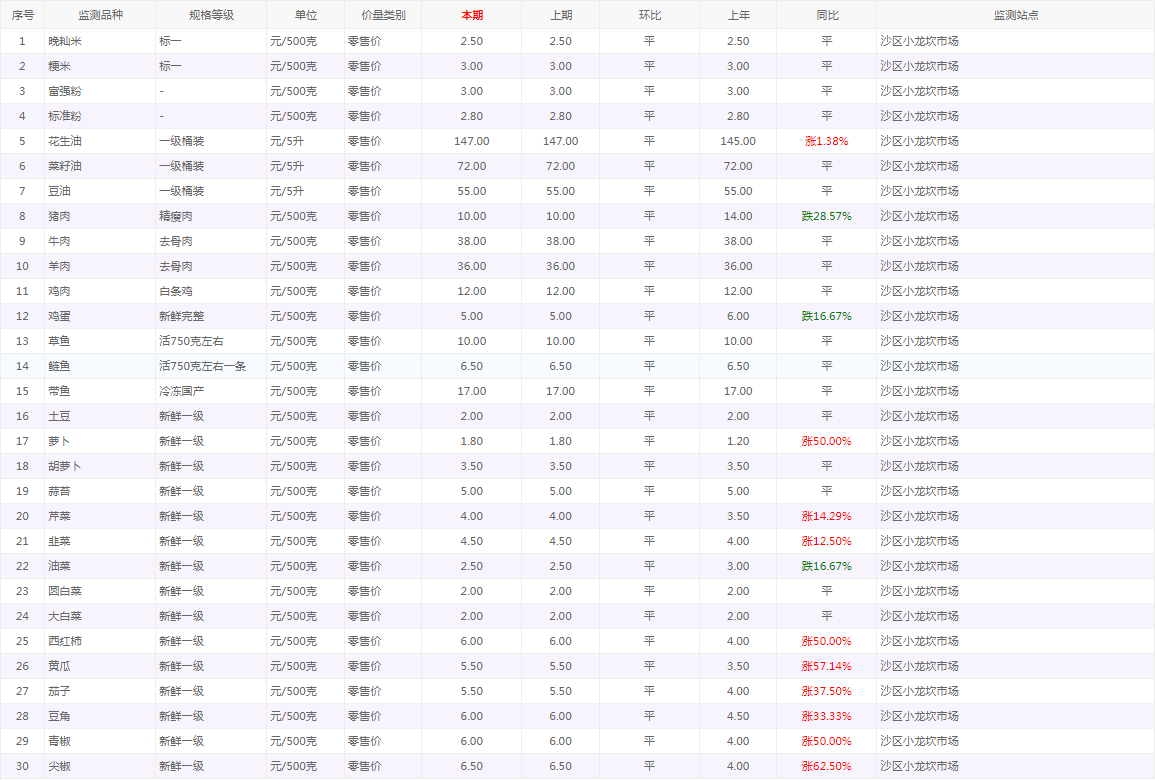Click the 冷冻国产 specification cell
The image size is (1155, 780).
(181, 391)
